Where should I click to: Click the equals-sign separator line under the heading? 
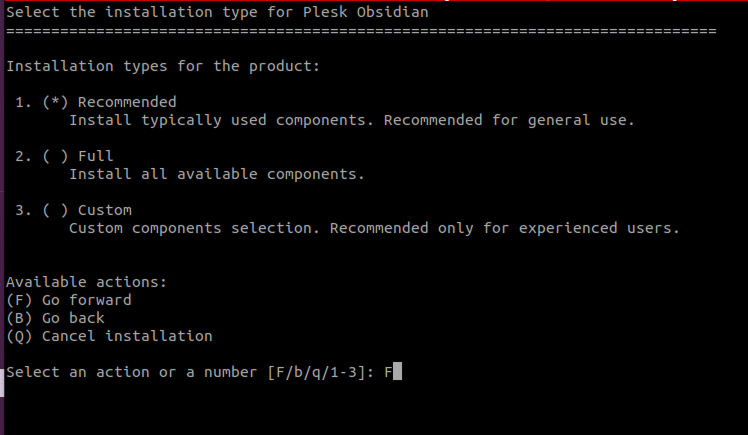pyautogui.click(x=360, y=30)
